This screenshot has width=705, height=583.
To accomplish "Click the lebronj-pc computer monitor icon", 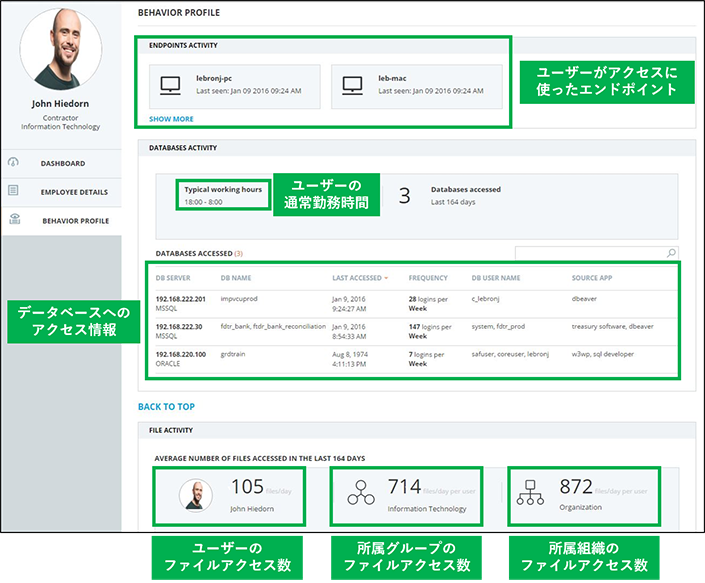I will (x=169, y=87).
